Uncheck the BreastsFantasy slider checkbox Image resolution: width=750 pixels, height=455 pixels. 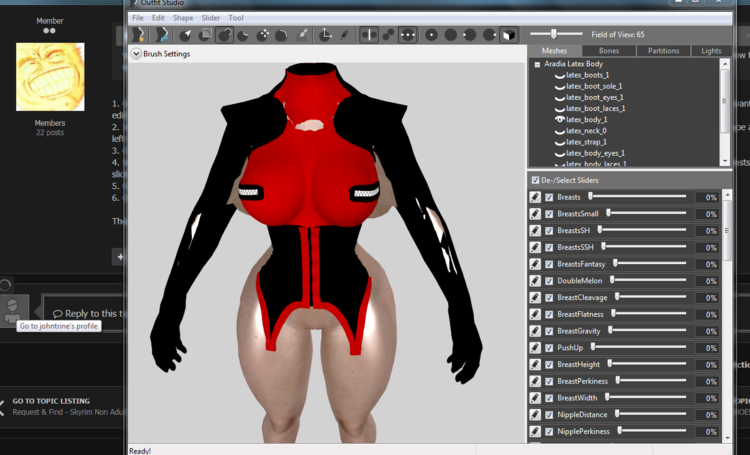click(549, 264)
